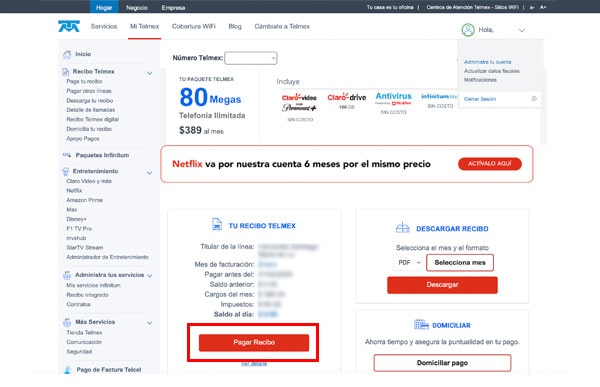Click the Infinitum mail logo
Screen dimensions: 600x387
pyautogui.click(x=439, y=96)
